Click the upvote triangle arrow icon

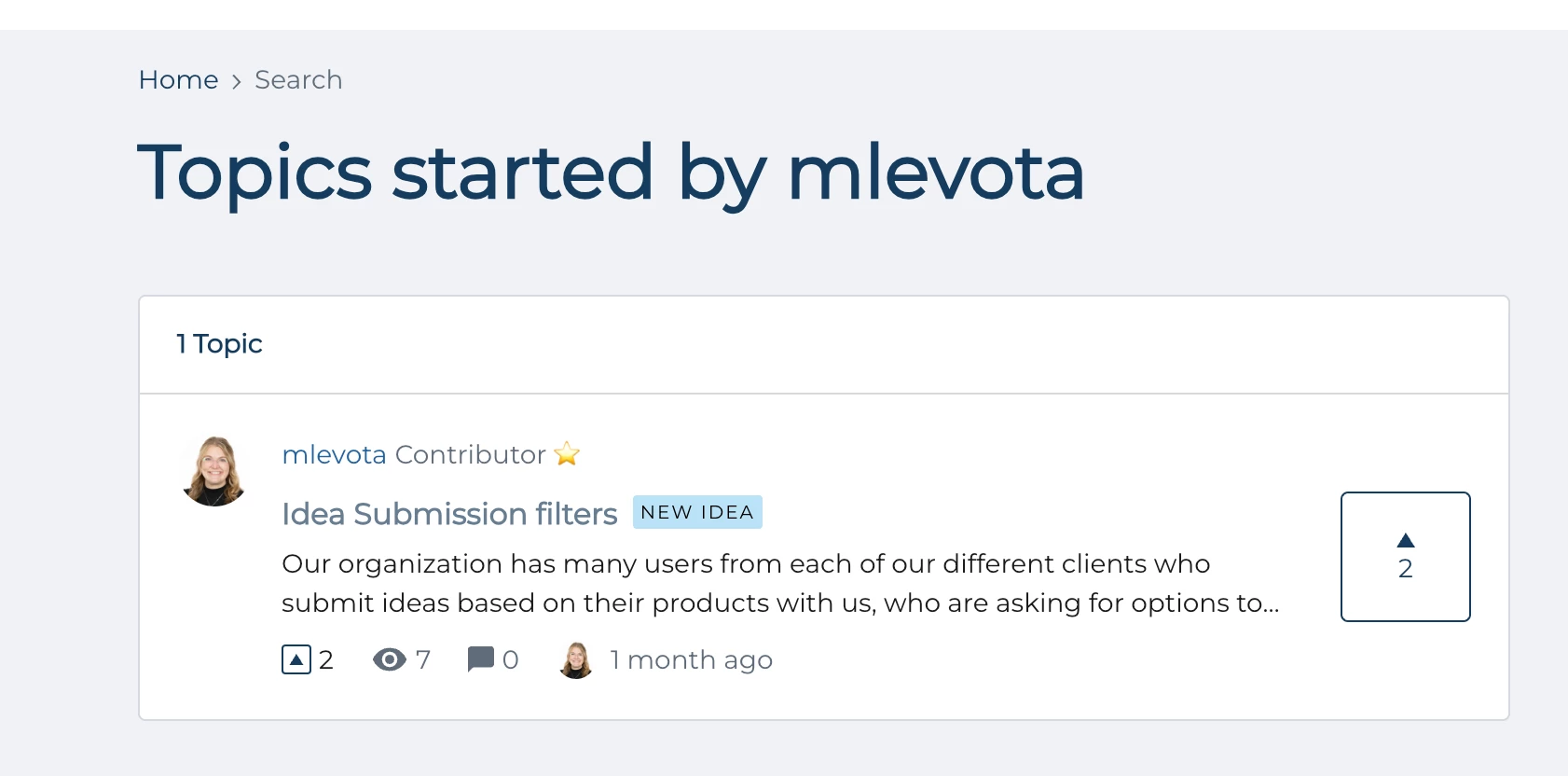click(x=1406, y=541)
